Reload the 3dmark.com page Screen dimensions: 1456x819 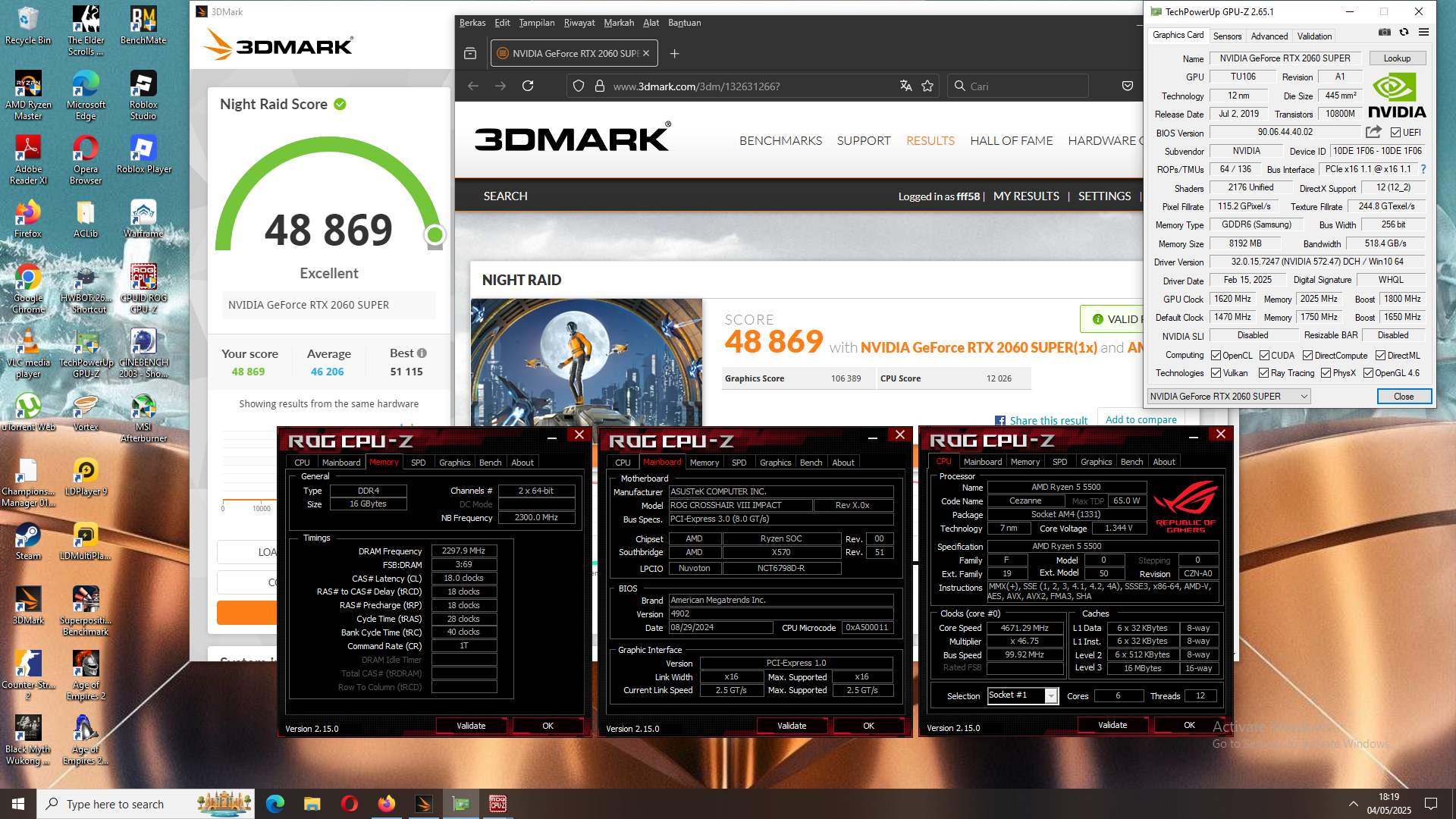[528, 86]
